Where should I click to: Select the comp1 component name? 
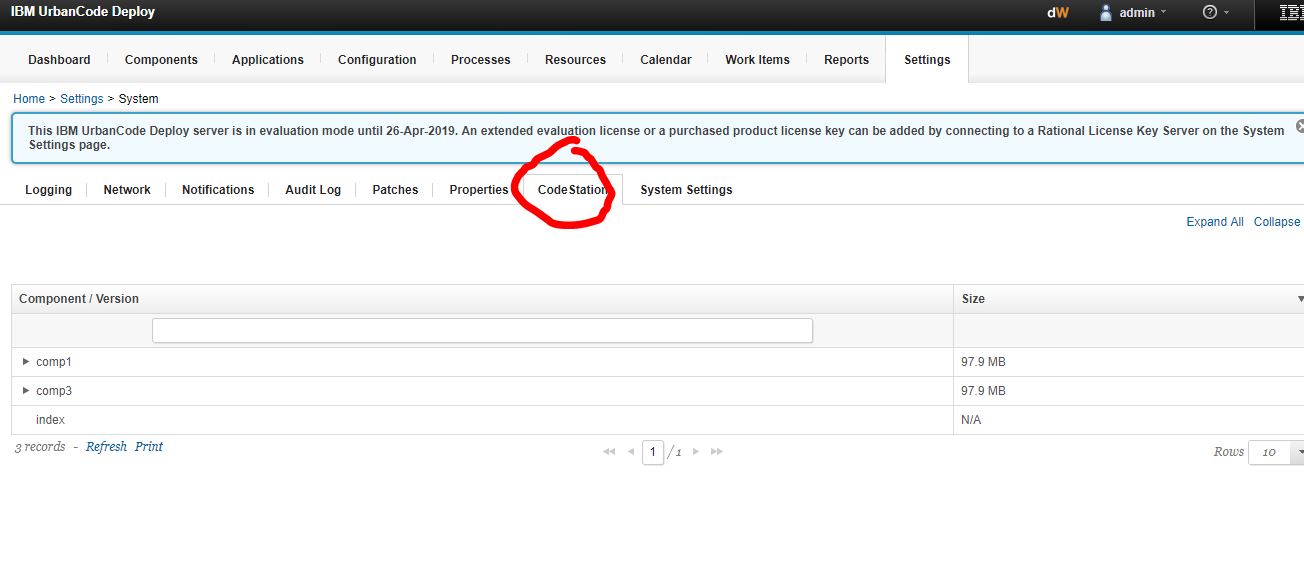pyautogui.click(x=54, y=362)
